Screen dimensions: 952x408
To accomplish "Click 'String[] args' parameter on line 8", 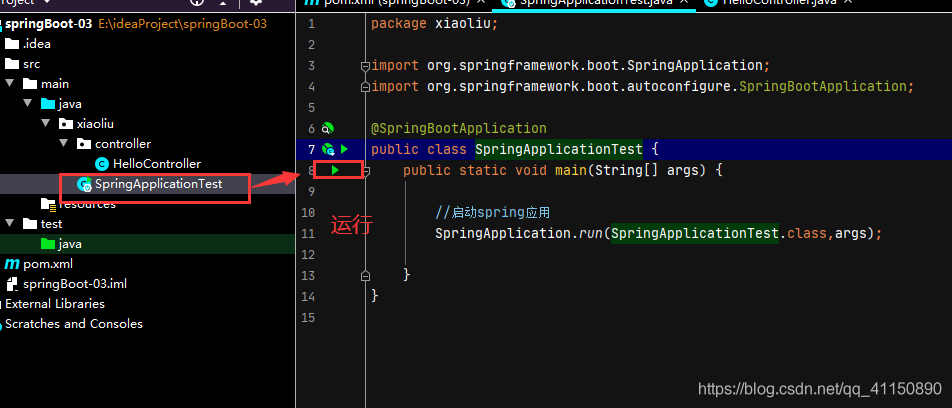I will (650, 171).
